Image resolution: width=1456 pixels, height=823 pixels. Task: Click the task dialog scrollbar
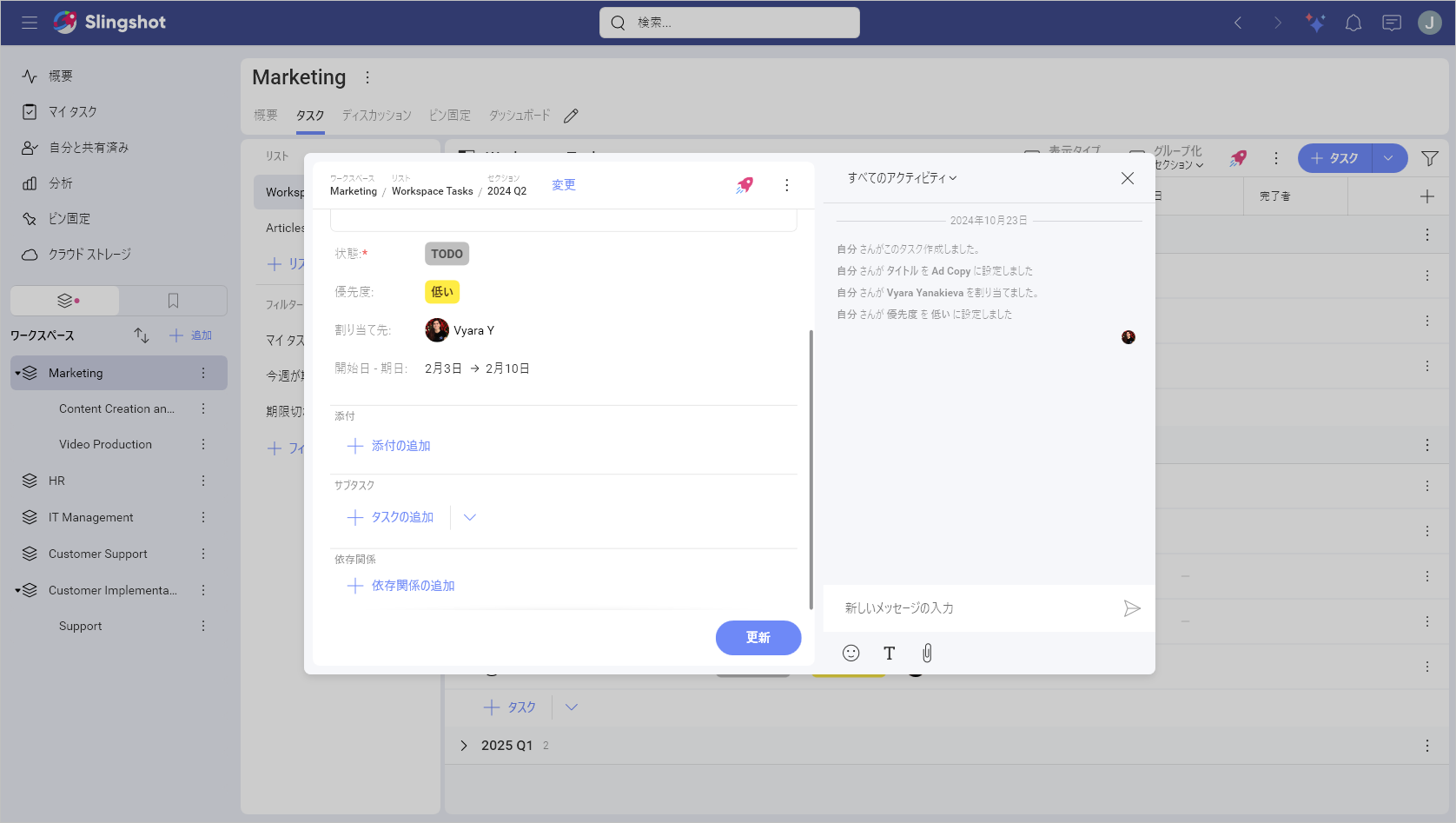tap(811, 469)
